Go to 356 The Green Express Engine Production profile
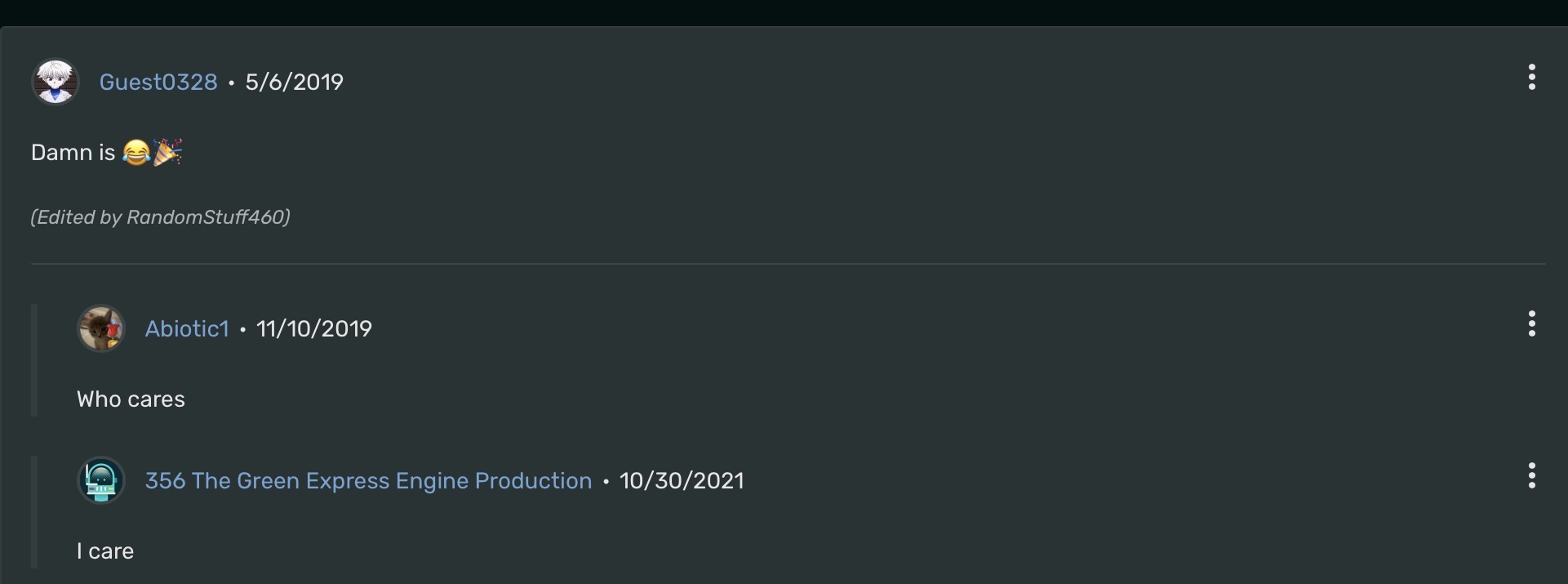The width and height of the screenshot is (1568, 584). (x=368, y=481)
